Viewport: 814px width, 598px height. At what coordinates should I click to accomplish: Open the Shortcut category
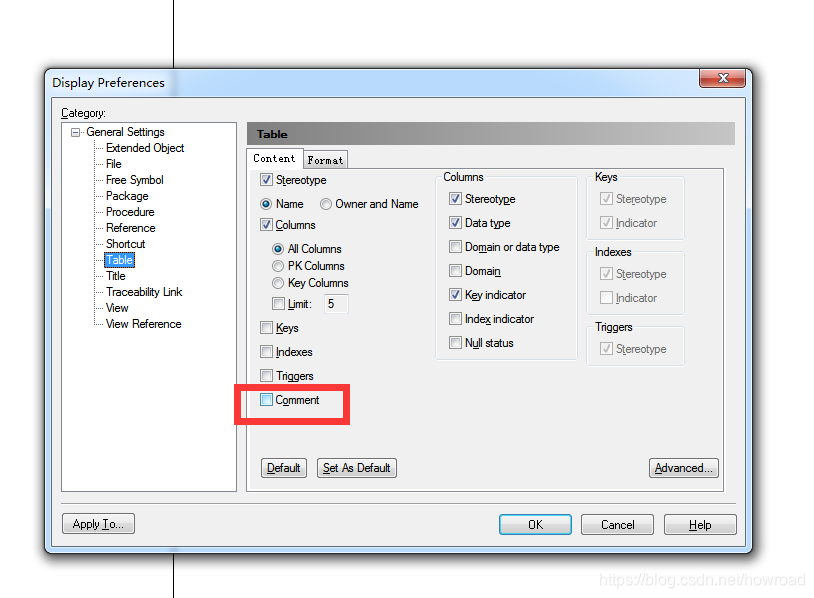(x=126, y=244)
